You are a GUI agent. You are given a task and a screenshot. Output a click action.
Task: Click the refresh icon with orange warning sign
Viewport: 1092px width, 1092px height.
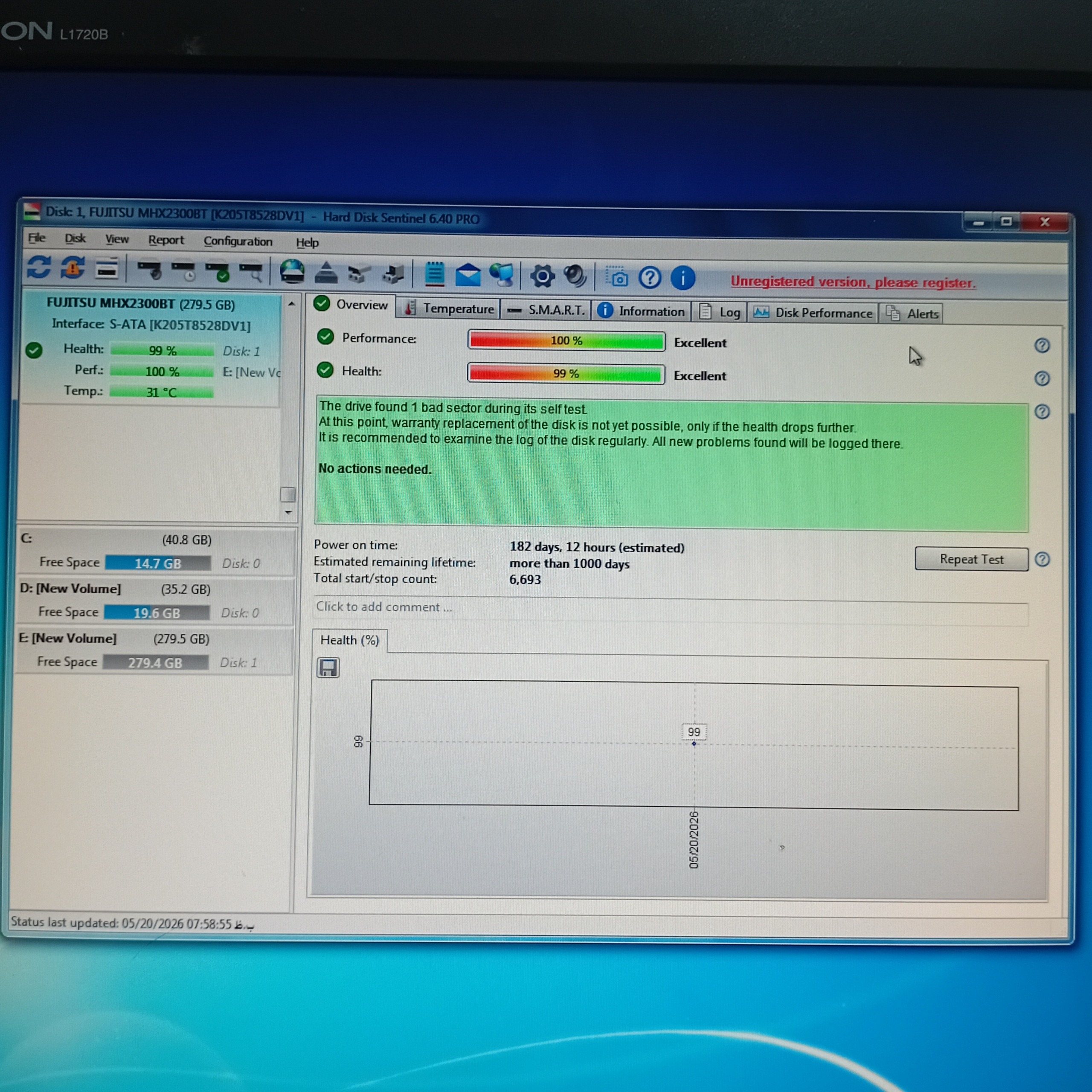click(73, 267)
